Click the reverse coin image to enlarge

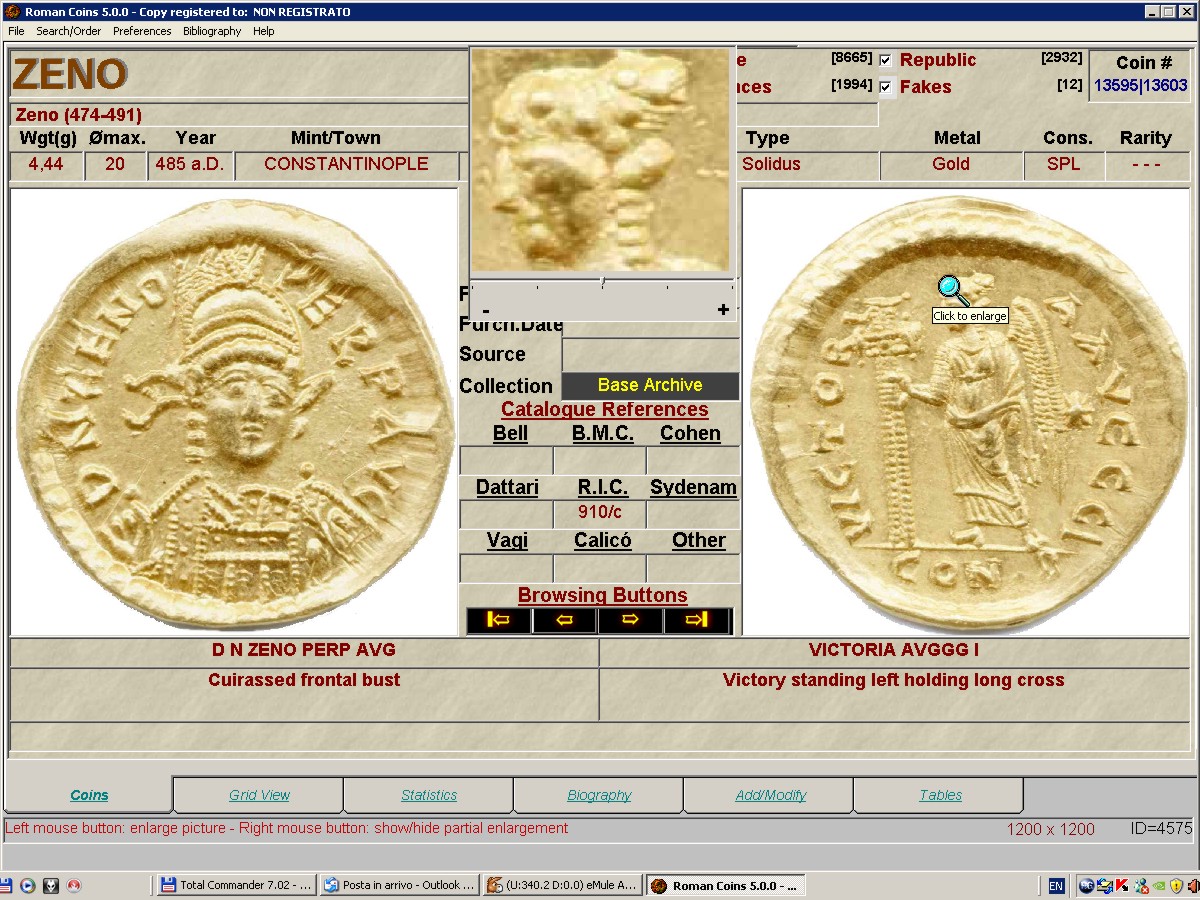tap(966, 411)
